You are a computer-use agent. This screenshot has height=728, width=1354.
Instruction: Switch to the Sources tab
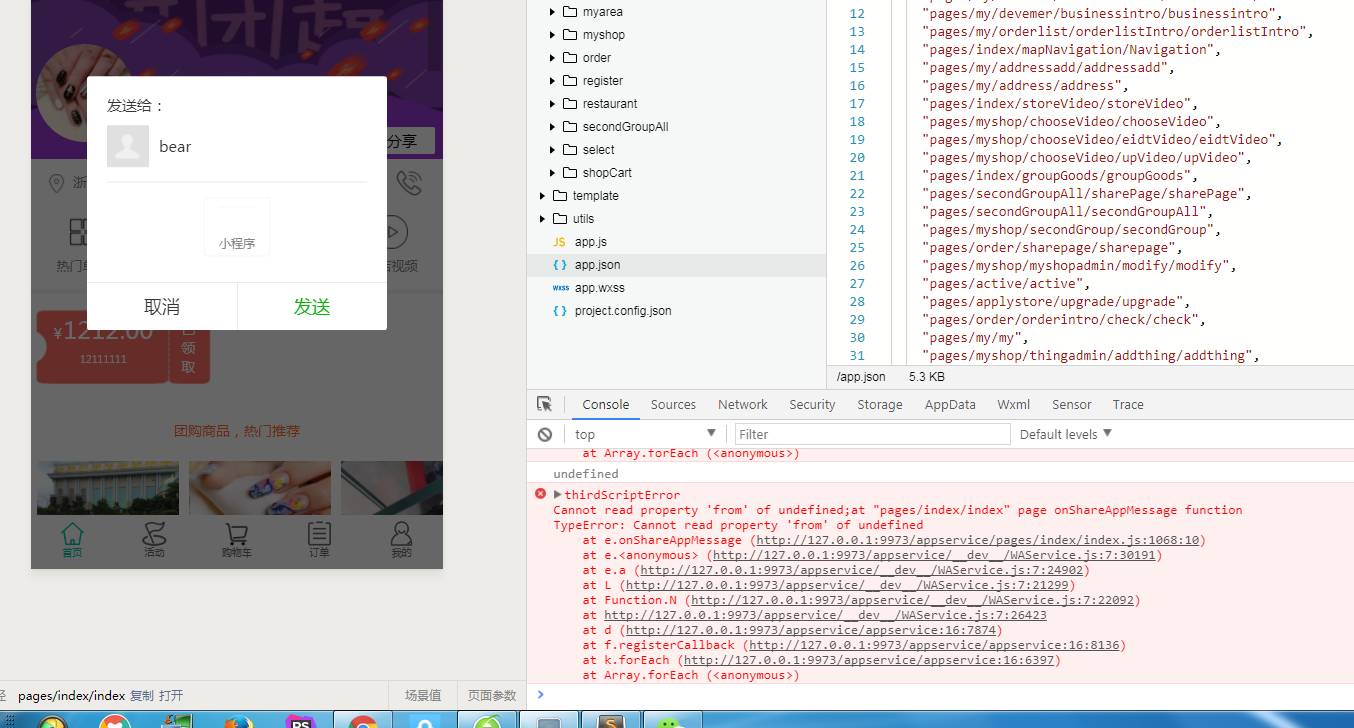673,404
